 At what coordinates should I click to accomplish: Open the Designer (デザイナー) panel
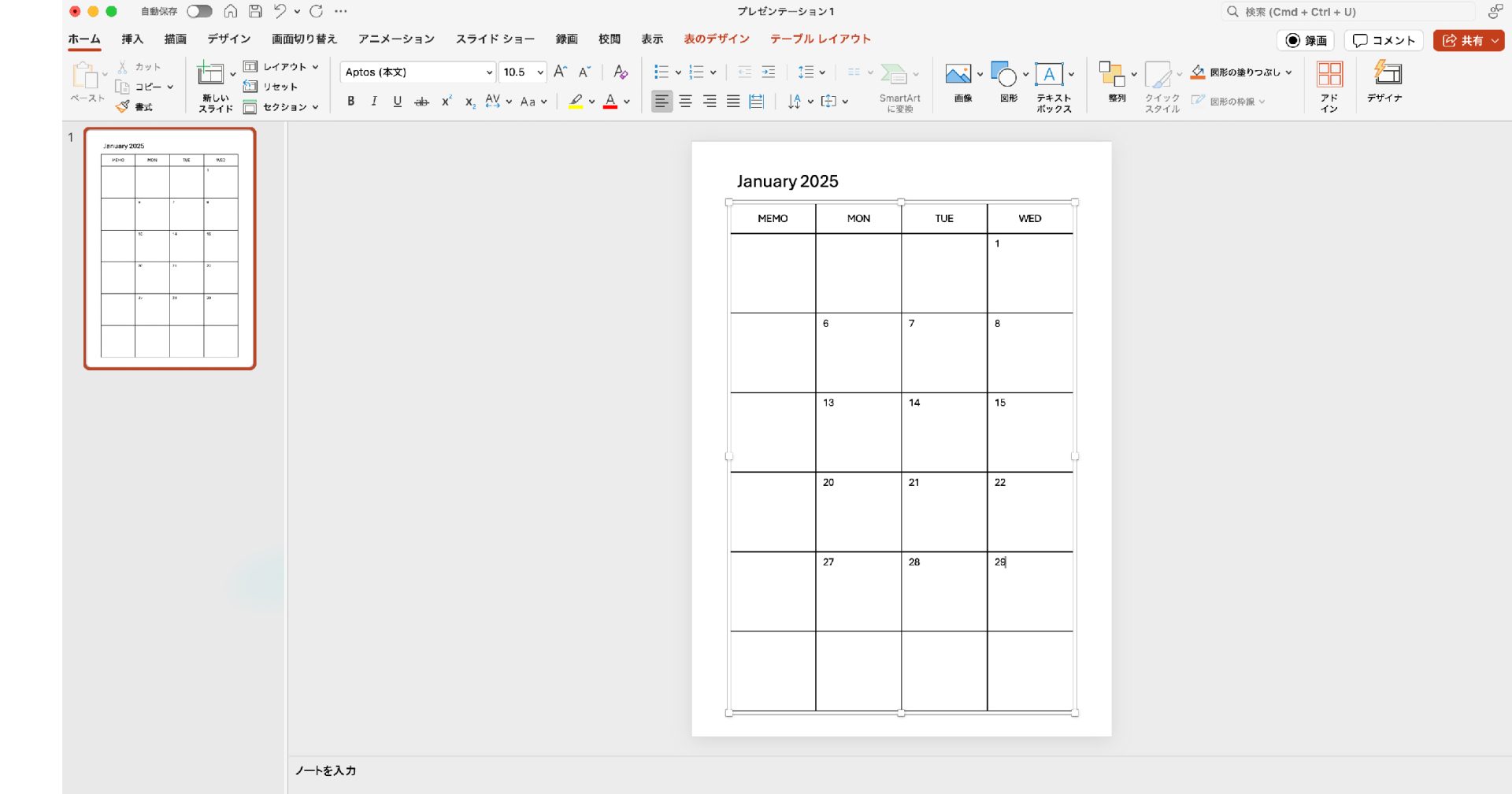click(x=1384, y=83)
